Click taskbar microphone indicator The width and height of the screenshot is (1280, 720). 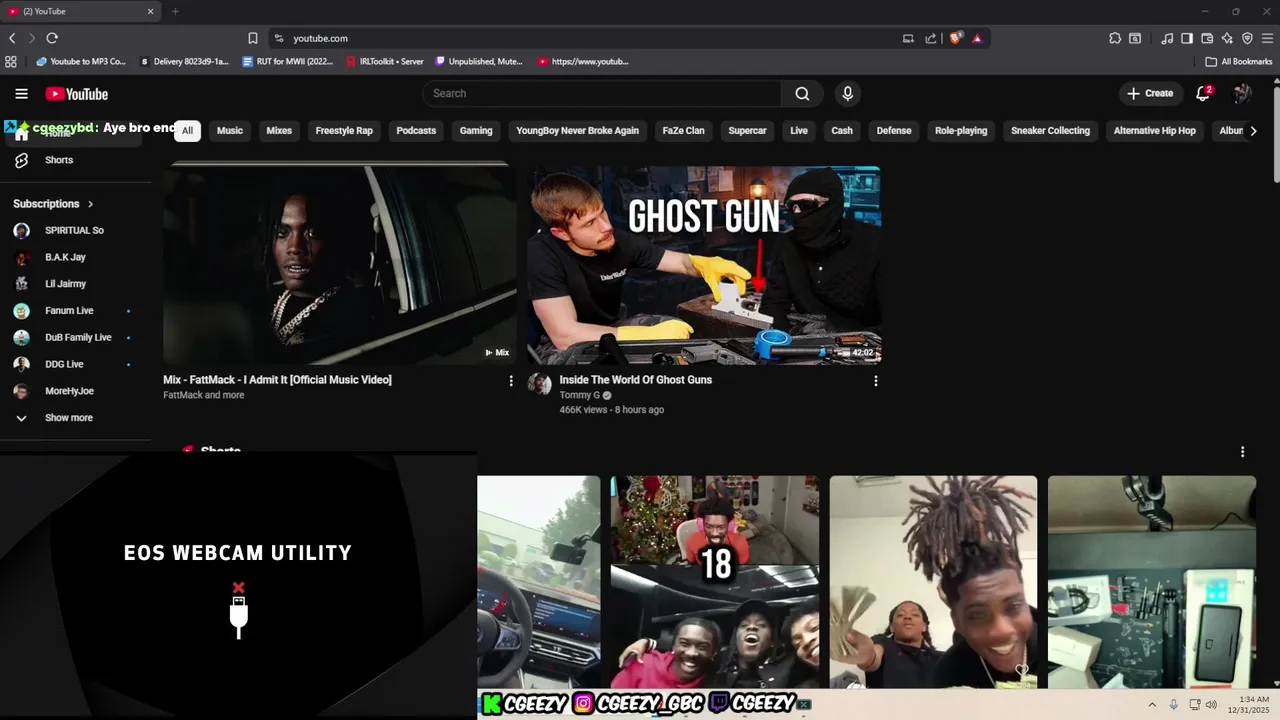click(x=1174, y=704)
